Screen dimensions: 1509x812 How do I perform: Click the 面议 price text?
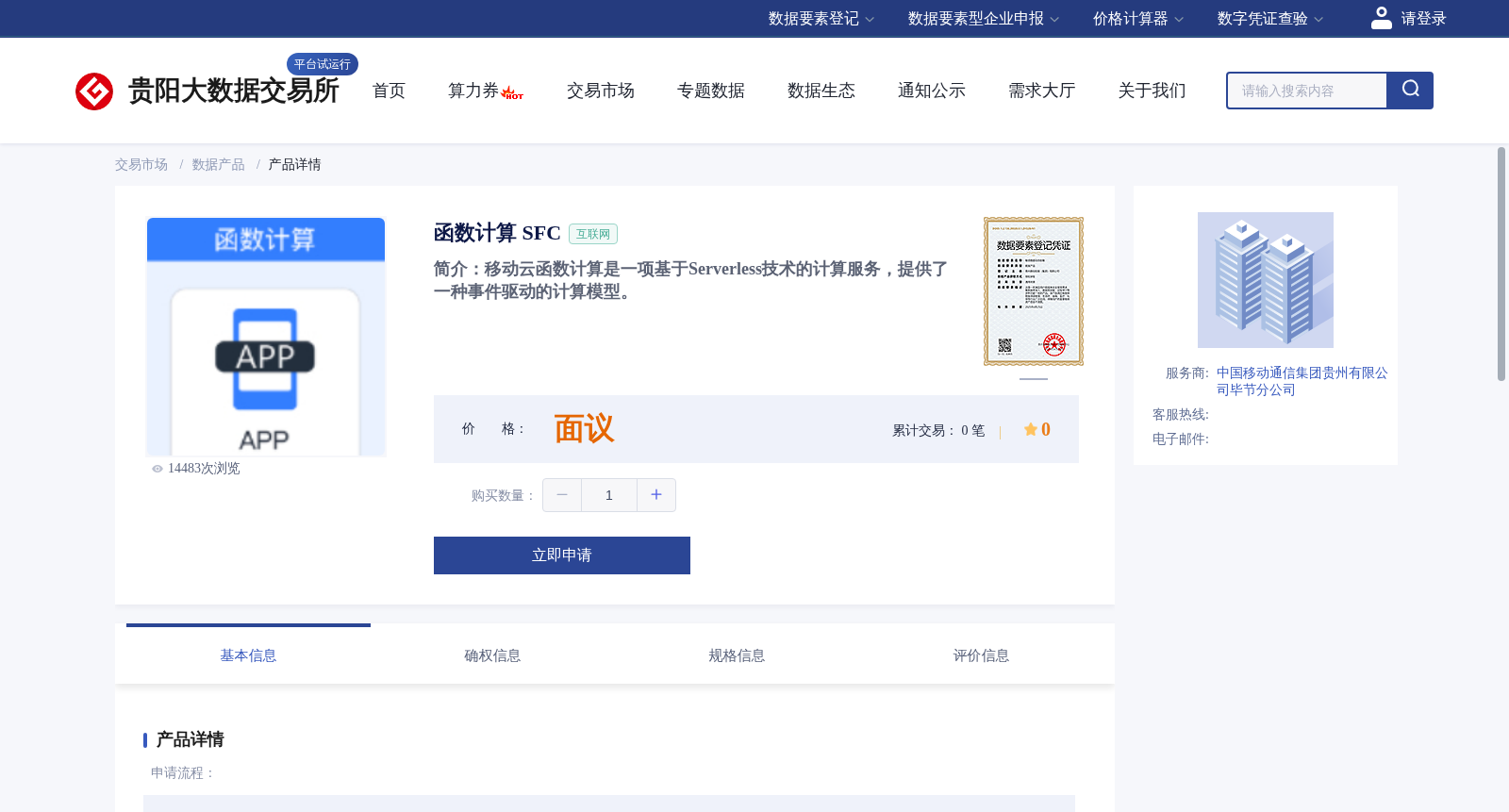click(x=584, y=429)
